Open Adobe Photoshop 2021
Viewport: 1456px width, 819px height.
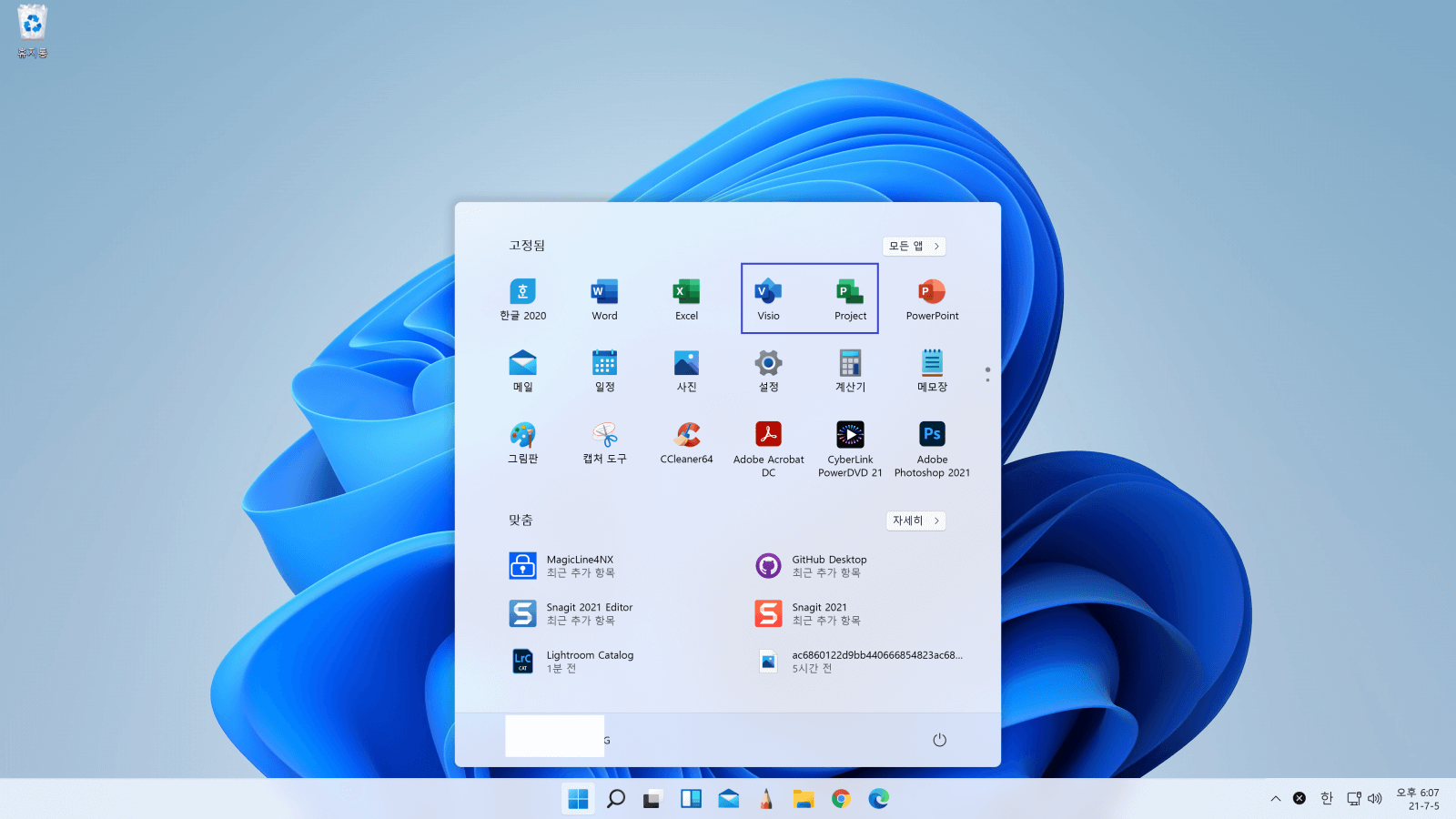[932, 449]
